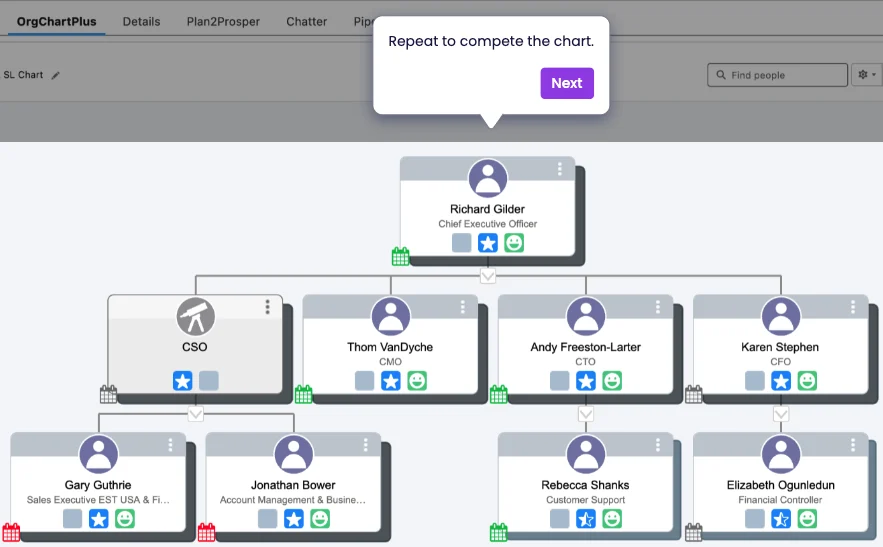This screenshot has width=883, height=547.
Task: Open Jonathan Bower card three-dot menu
Action: click(365, 445)
